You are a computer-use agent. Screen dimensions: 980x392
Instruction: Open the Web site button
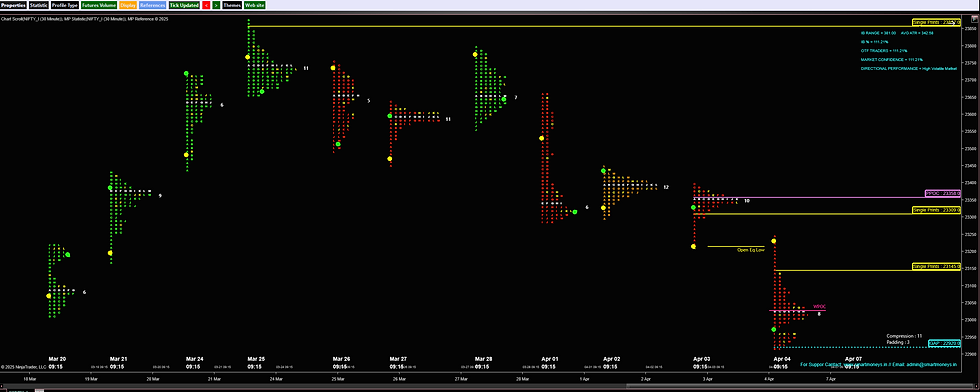(x=254, y=5)
